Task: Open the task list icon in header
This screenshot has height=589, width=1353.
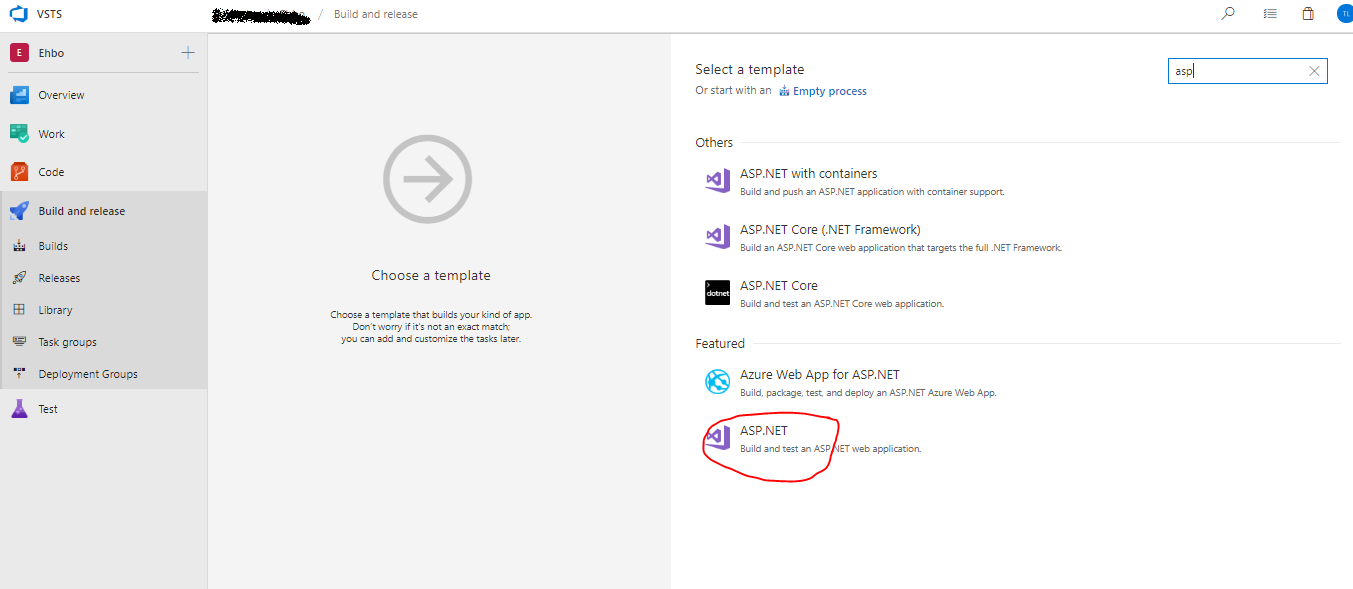Action: coord(1270,14)
